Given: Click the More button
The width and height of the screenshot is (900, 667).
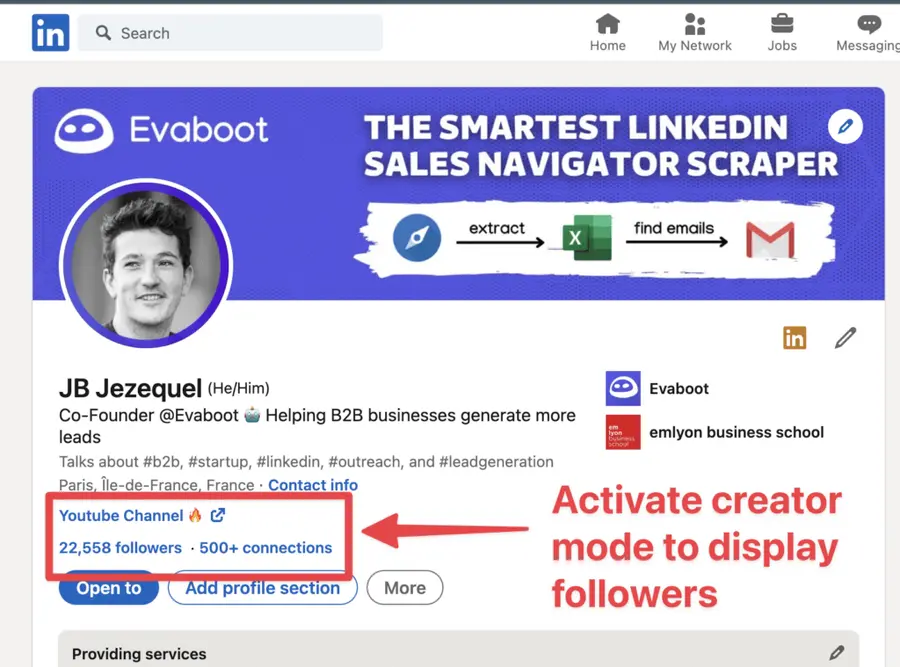Looking at the screenshot, I should [x=405, y=588].
